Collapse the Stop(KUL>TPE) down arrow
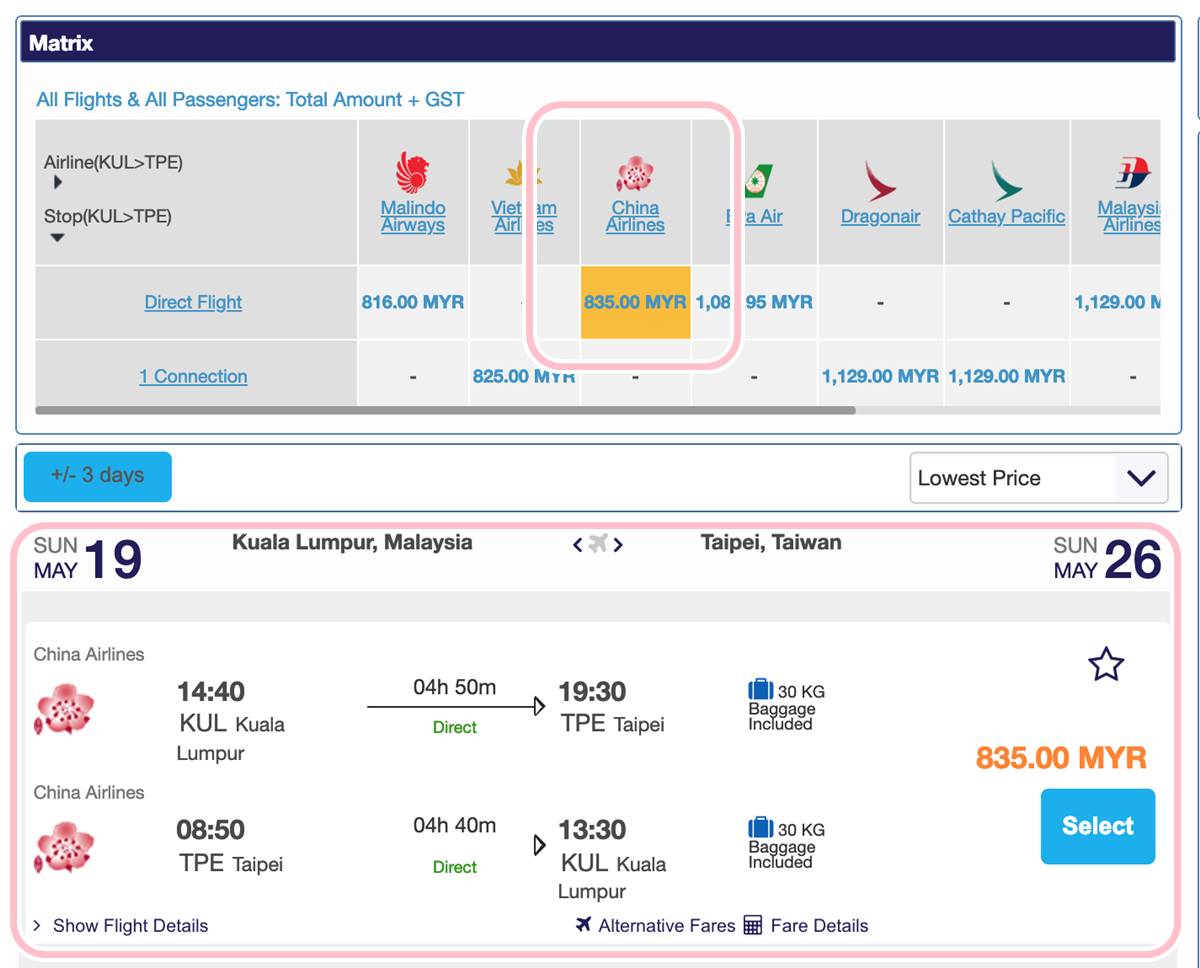The image size is (1200, 968). coord(58,237)
